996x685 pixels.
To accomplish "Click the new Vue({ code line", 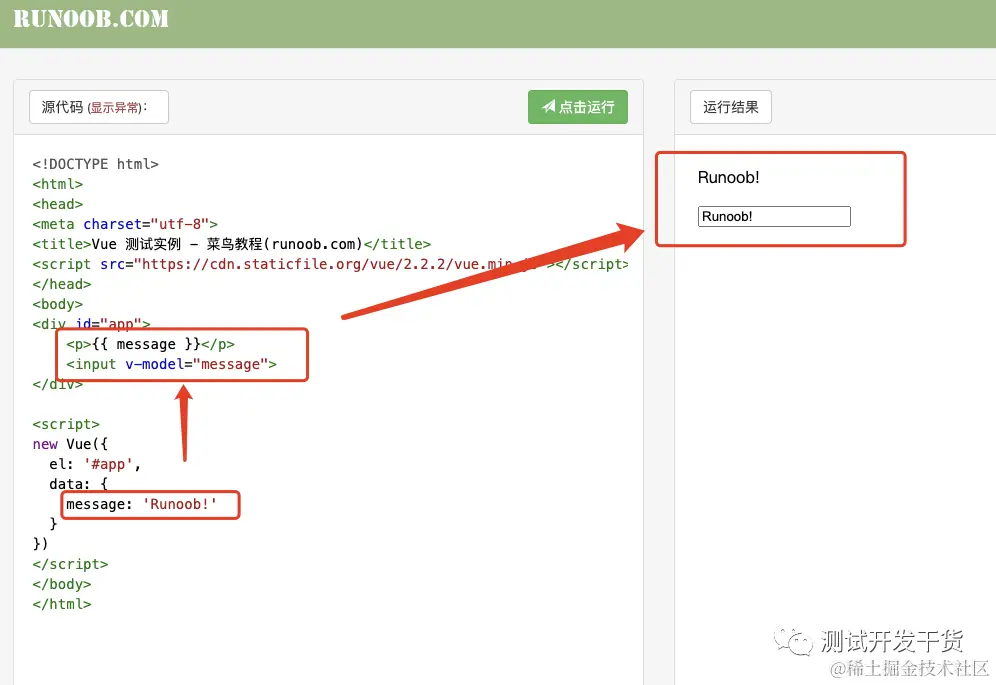I will tap(70, 444).
